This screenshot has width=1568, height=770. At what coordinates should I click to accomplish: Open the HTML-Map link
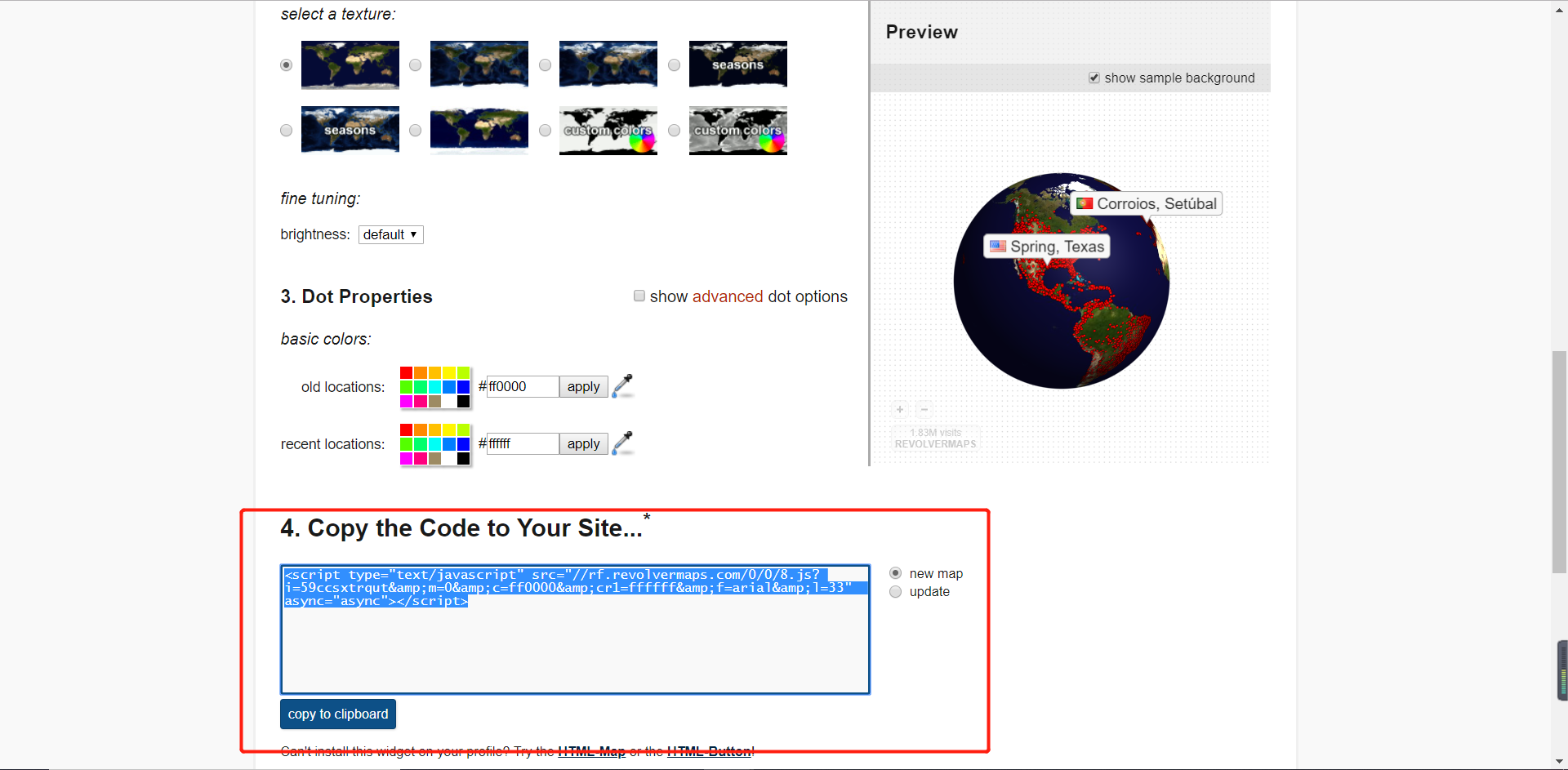pos(591,751)
